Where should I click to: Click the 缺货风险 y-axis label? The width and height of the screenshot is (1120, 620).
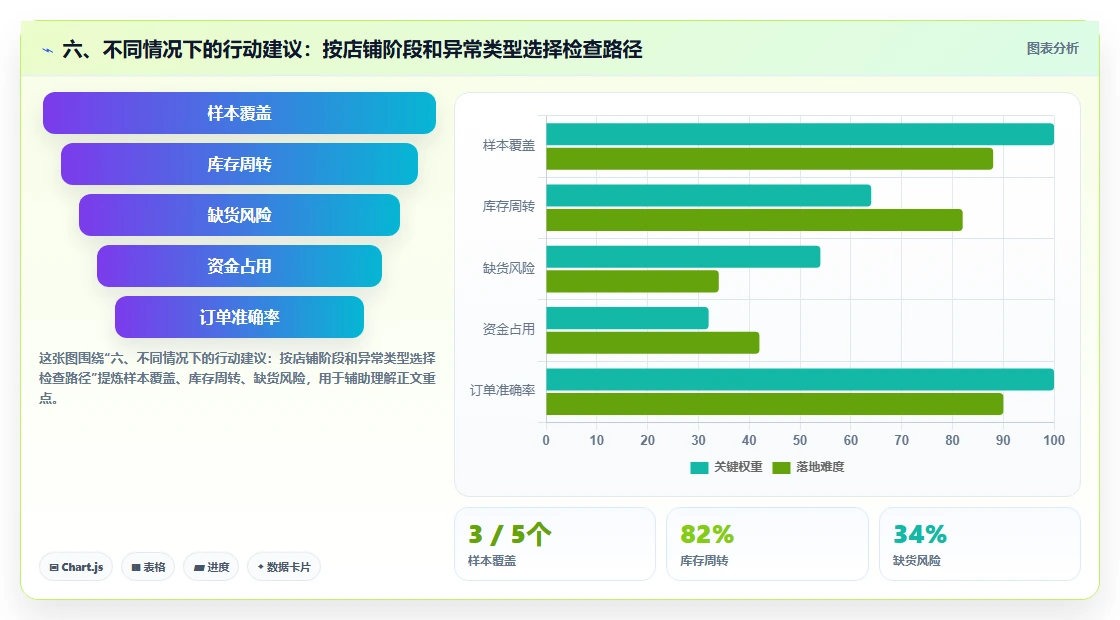[x=509, y=268]
